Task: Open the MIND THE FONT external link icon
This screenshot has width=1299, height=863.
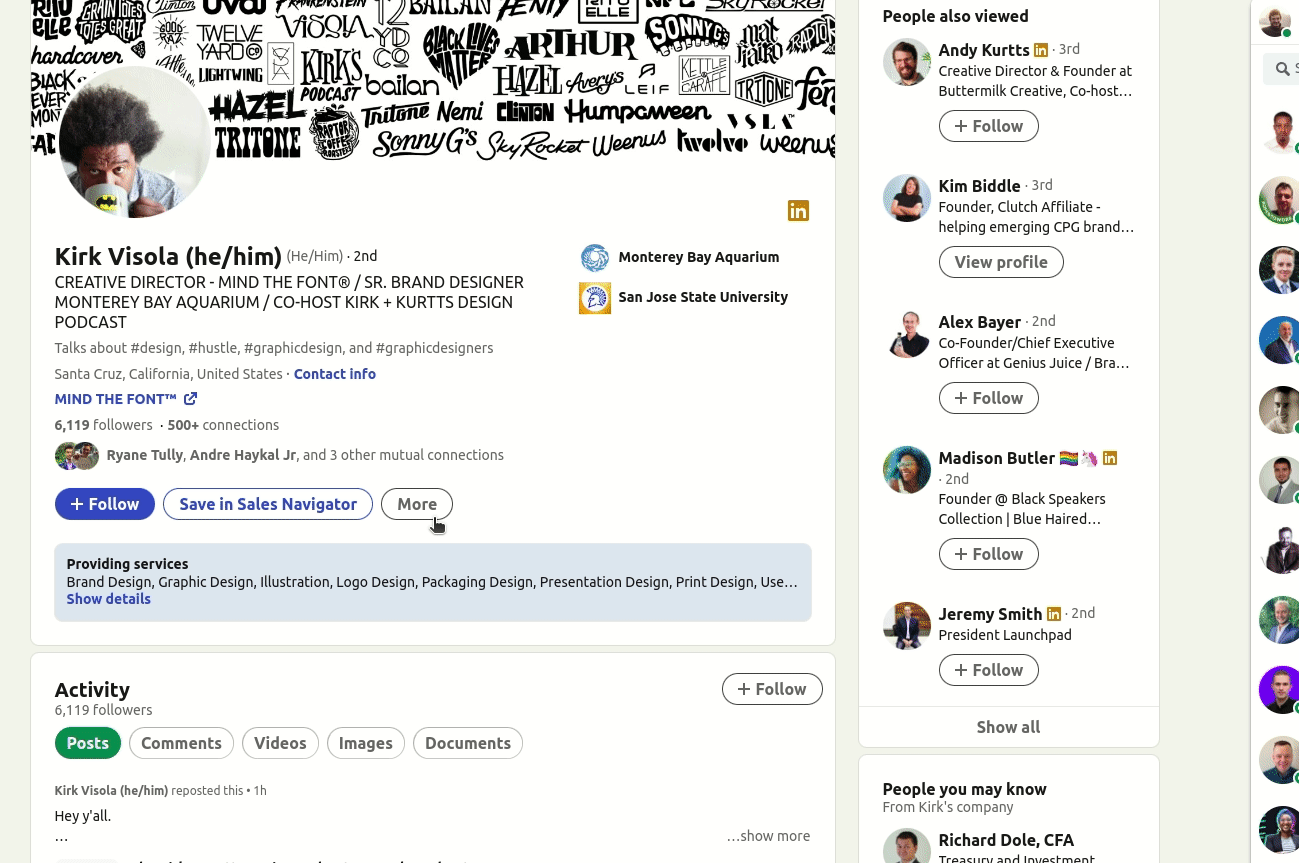Action: (x=190, y=398)
